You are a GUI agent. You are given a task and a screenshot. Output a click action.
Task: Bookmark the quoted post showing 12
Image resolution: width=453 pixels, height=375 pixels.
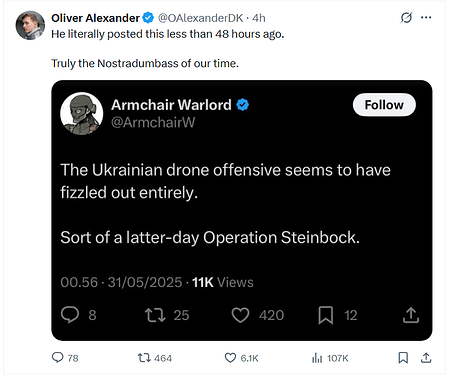(x=326, y=315)
